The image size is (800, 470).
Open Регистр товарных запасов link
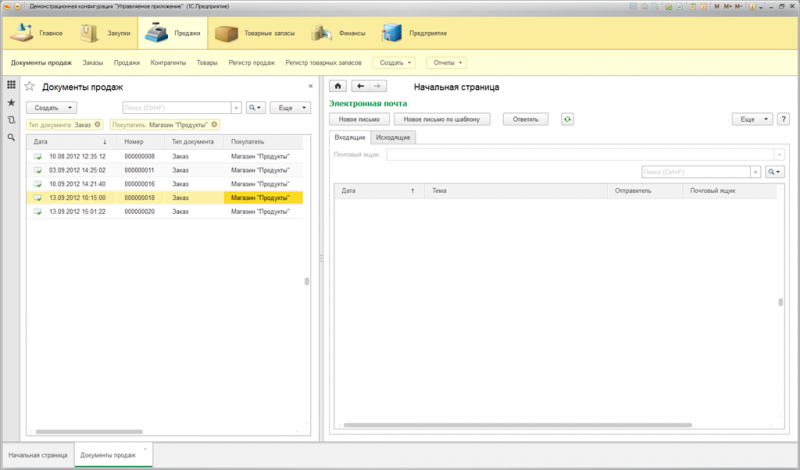coord(323,63)
